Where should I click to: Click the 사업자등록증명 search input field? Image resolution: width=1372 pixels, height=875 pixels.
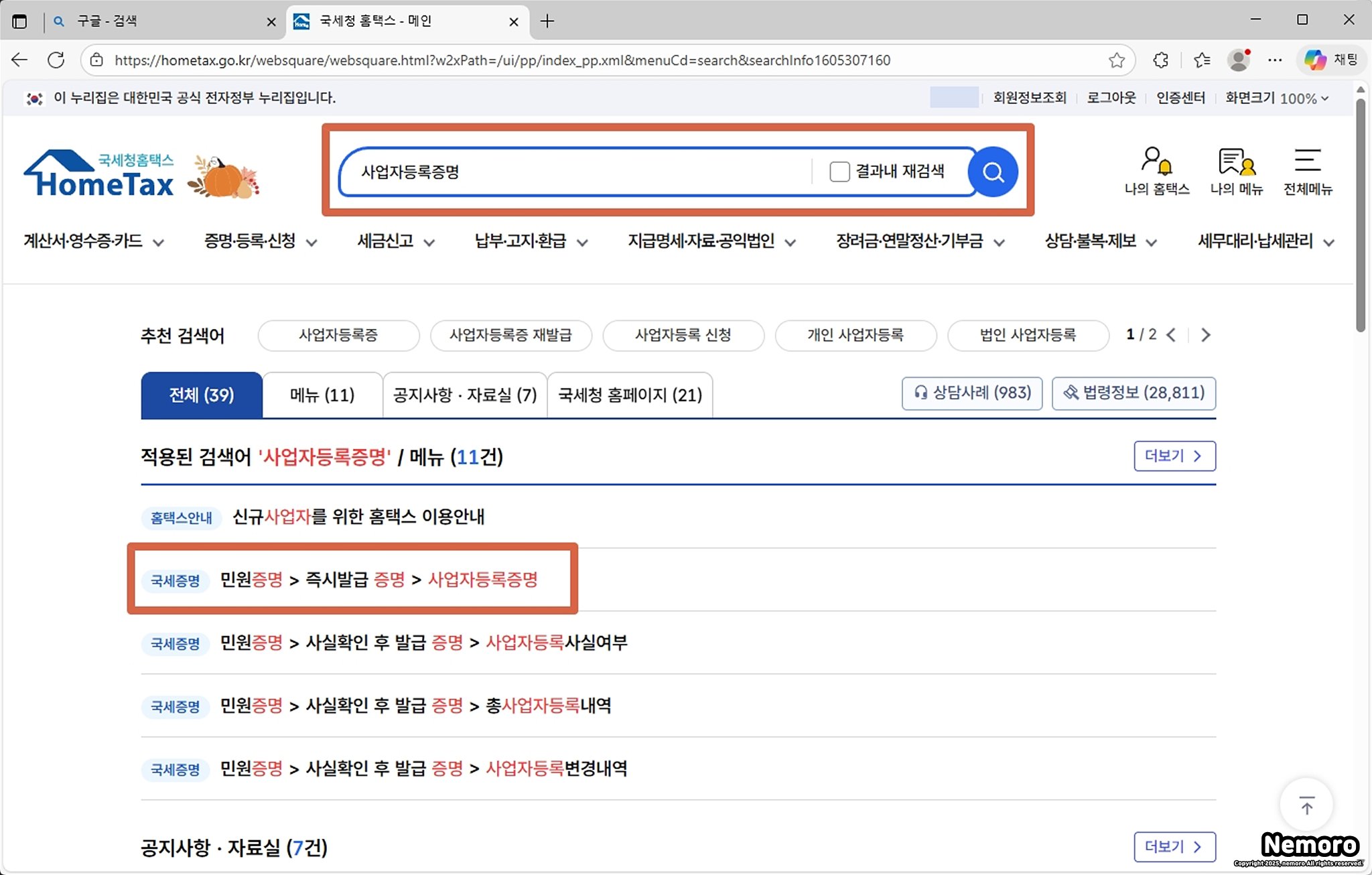pos(569,172)
